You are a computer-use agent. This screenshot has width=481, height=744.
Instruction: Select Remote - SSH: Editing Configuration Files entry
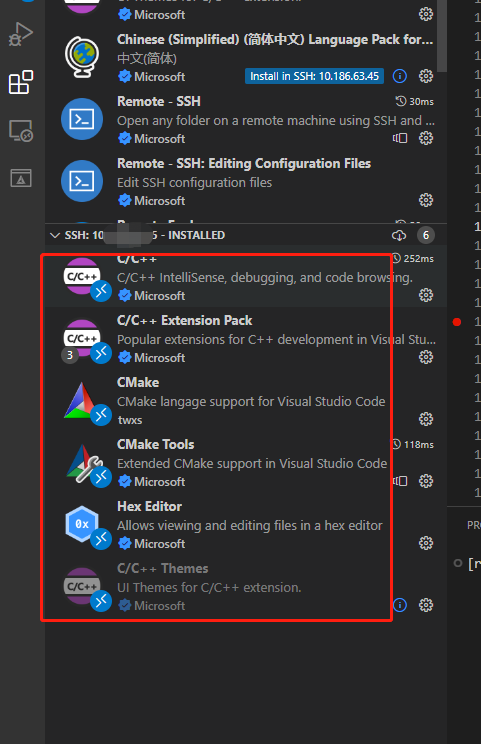pos(246,182)
